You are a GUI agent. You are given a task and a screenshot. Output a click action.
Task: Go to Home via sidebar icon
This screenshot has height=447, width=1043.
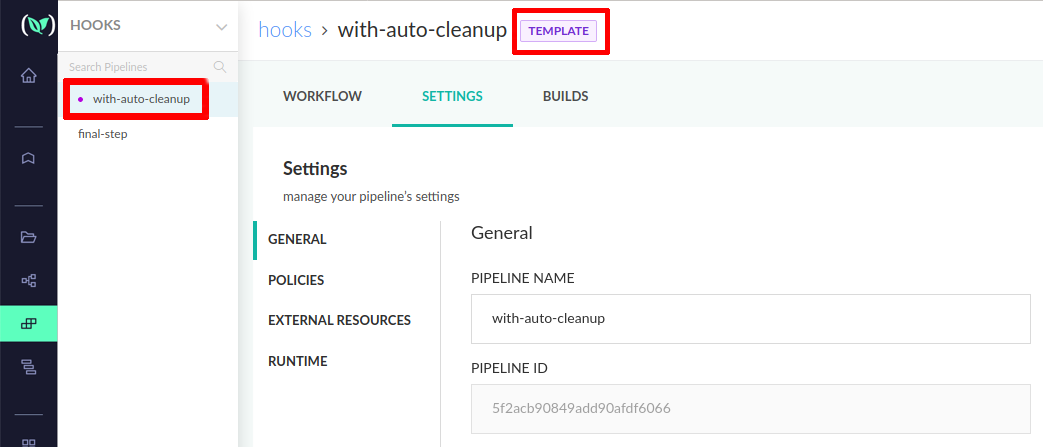coord(28,76)
